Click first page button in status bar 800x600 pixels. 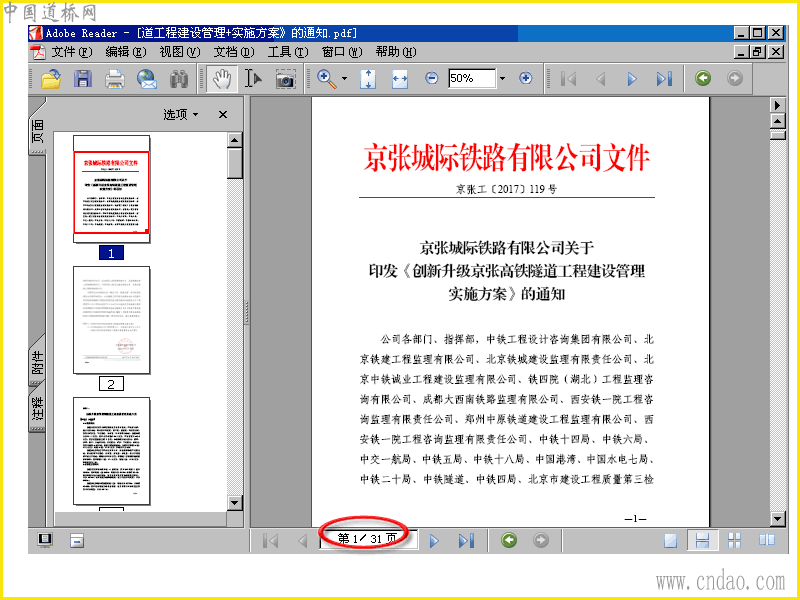pyautogui.click(x=270, y=540)
